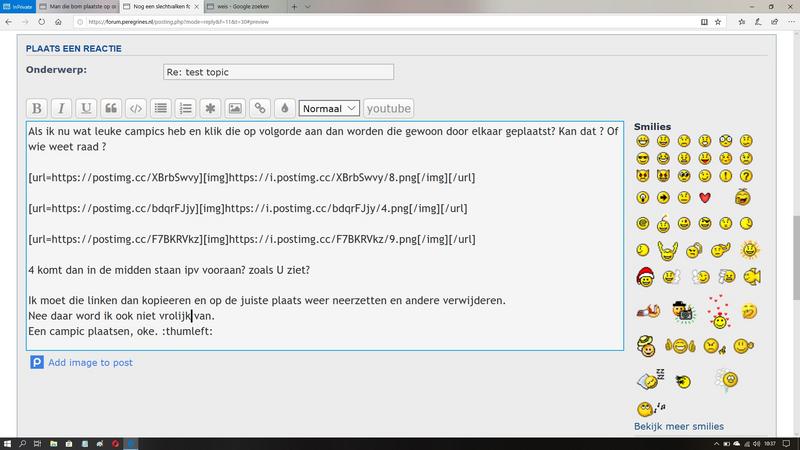Viewport: 800px width, 450px height.
Task: Insert the Santa hat smiley
Action: point(645,277)
